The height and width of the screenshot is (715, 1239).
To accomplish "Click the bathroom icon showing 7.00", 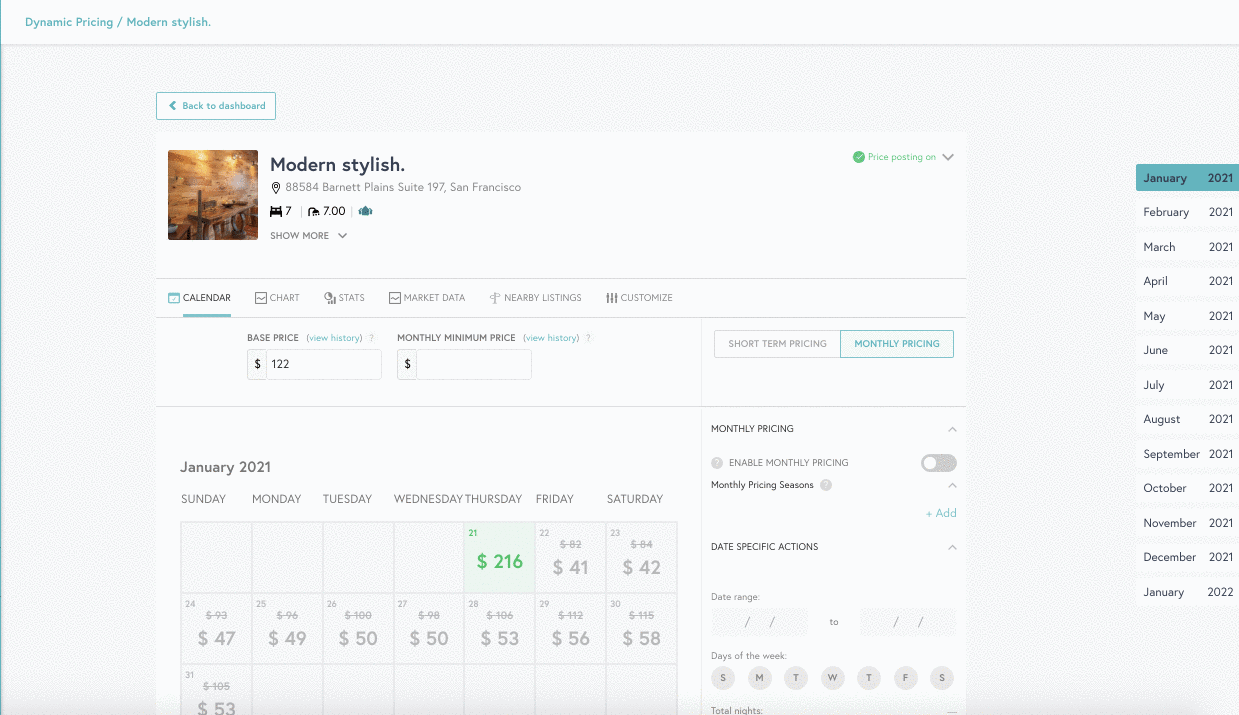I will [313, 212].
